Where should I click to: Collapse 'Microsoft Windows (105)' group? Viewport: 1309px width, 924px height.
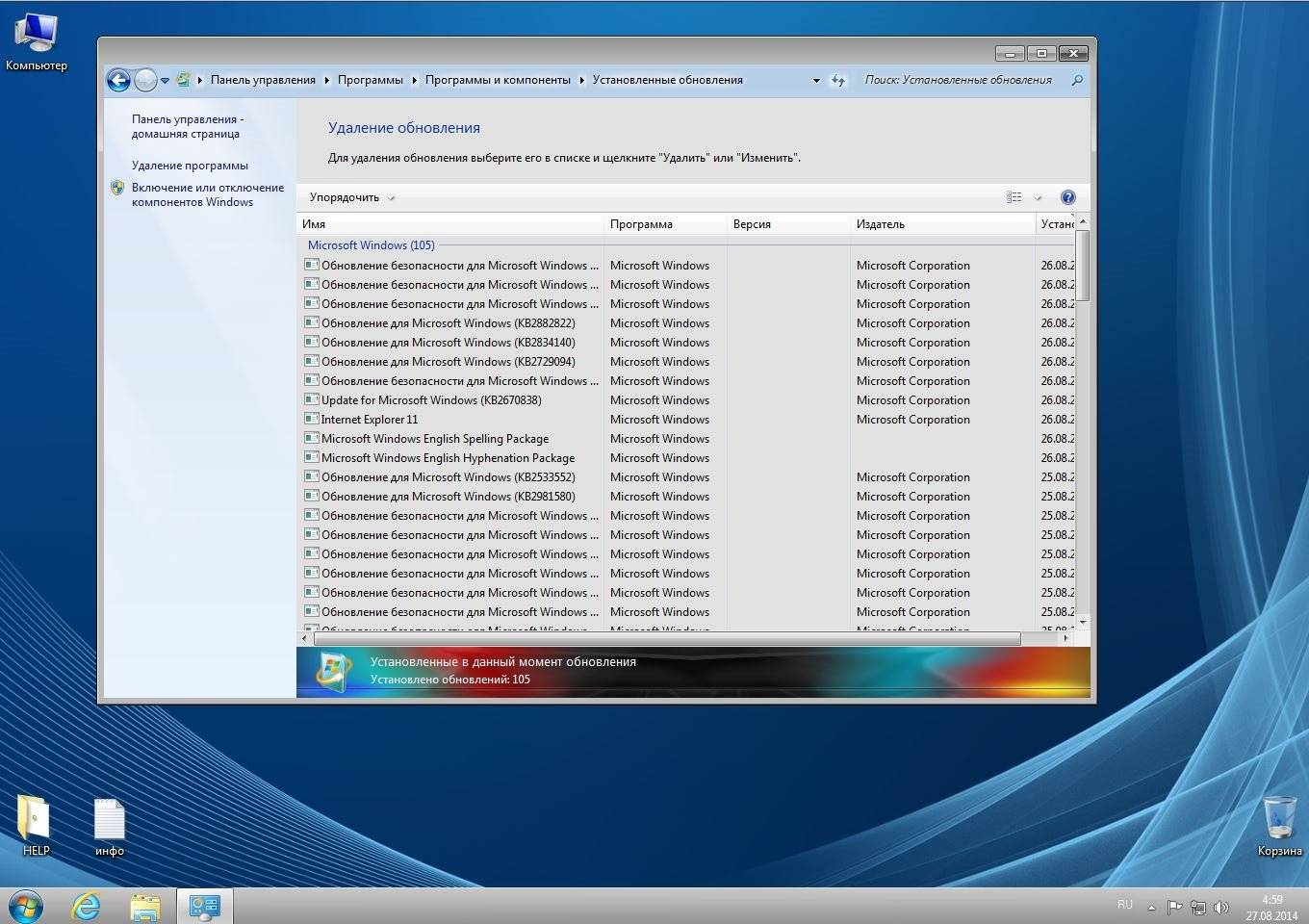pos(371,245)
